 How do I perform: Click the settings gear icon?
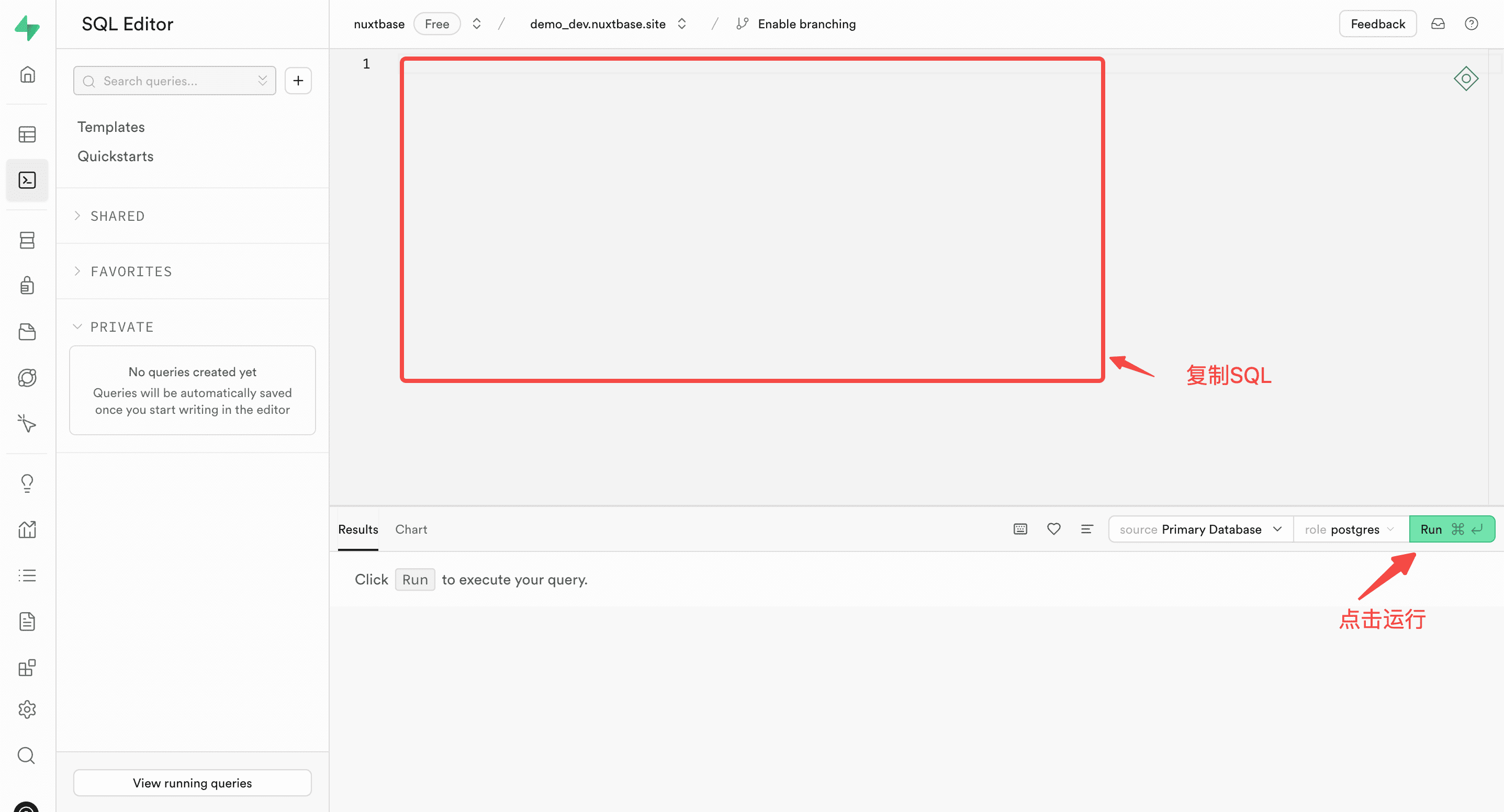pyautogui.click(x=27, y=710)
